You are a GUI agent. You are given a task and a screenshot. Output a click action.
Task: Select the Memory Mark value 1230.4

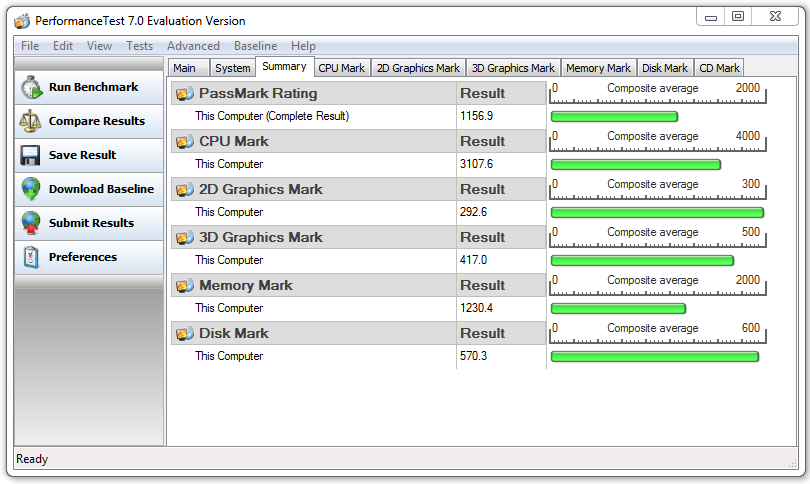(x=476, y=308)
